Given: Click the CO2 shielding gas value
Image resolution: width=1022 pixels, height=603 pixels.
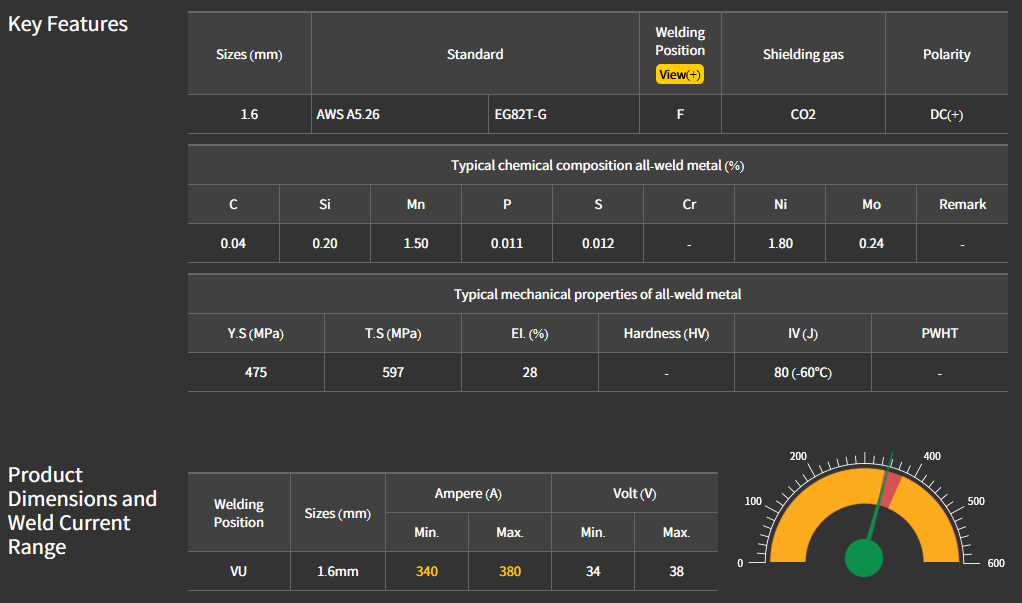Looking at the screenshot, I should point(803,115).
